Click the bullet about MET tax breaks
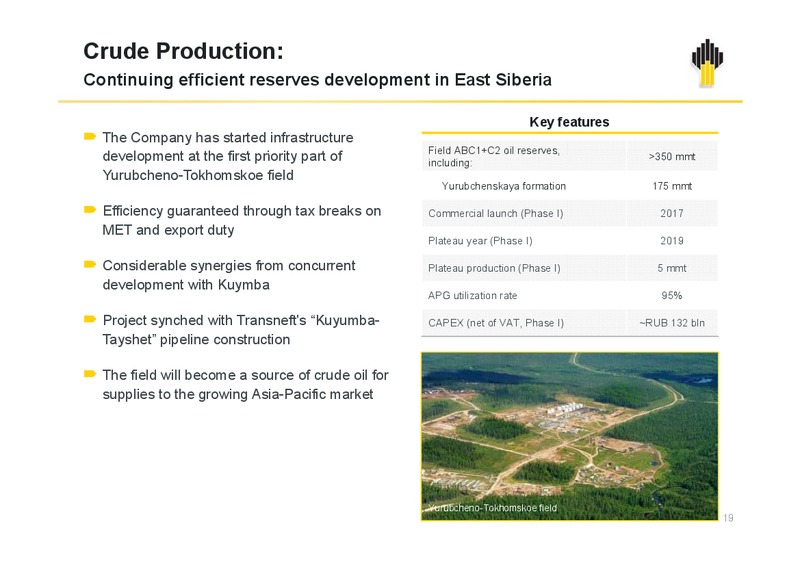The image size is (800, 566). point(242,220)
